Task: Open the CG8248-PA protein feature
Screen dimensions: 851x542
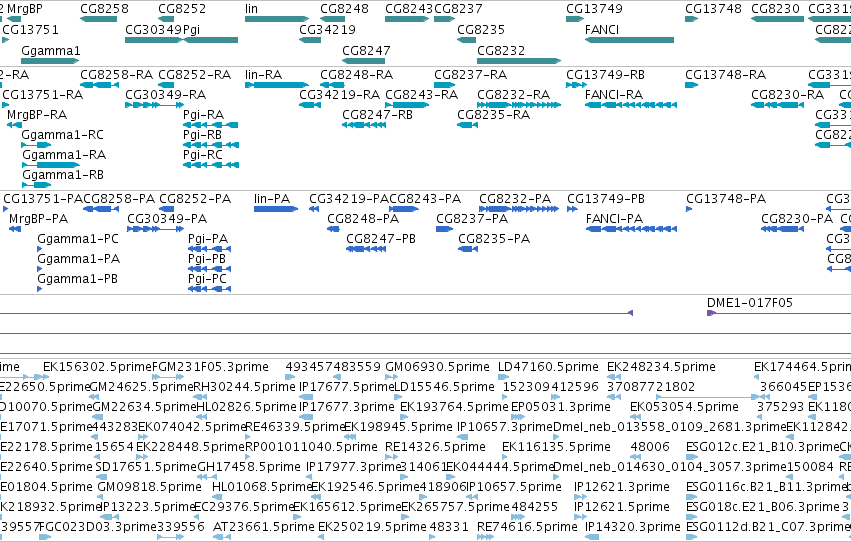Action: (x=333, y=229)
